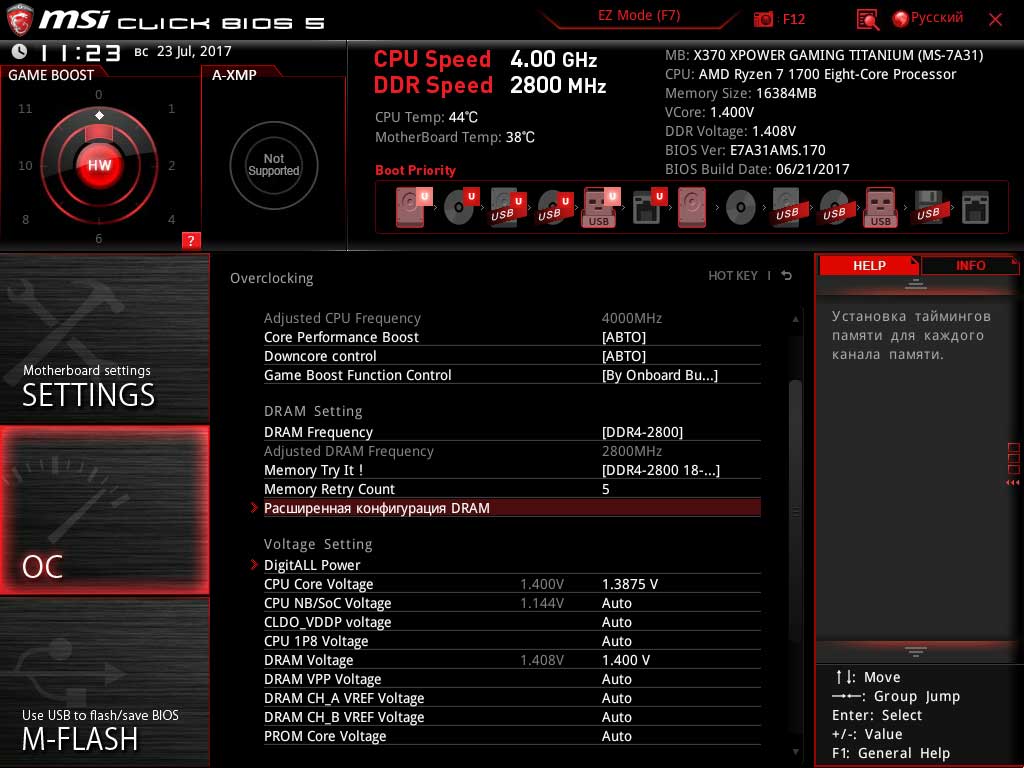Select the legacy CD/DVD boot icon without badges

[741, 208]
